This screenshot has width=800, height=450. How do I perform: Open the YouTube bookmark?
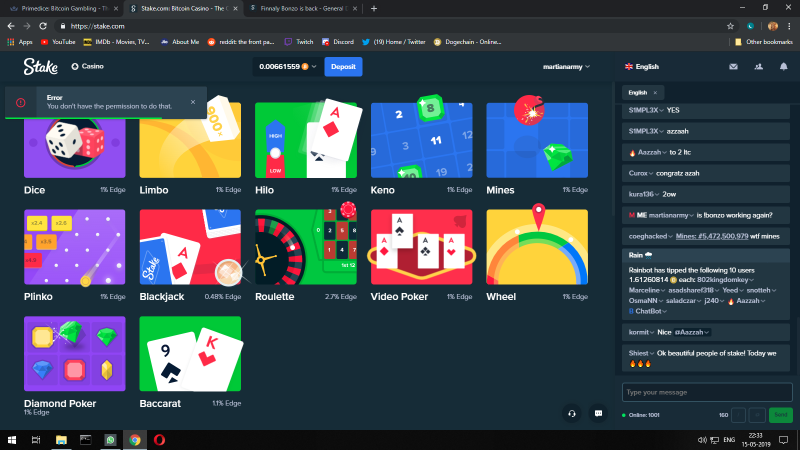(58, 42)
